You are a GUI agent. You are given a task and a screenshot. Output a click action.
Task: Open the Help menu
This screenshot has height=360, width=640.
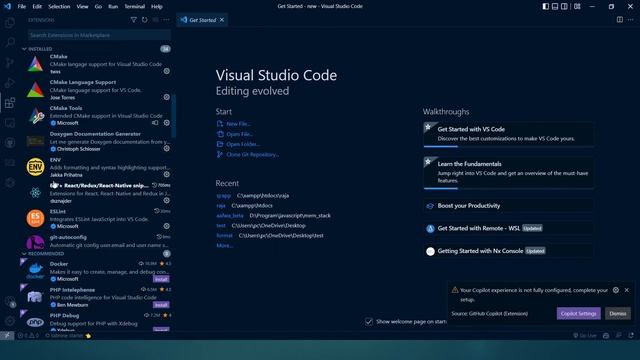tap(157, 7)
